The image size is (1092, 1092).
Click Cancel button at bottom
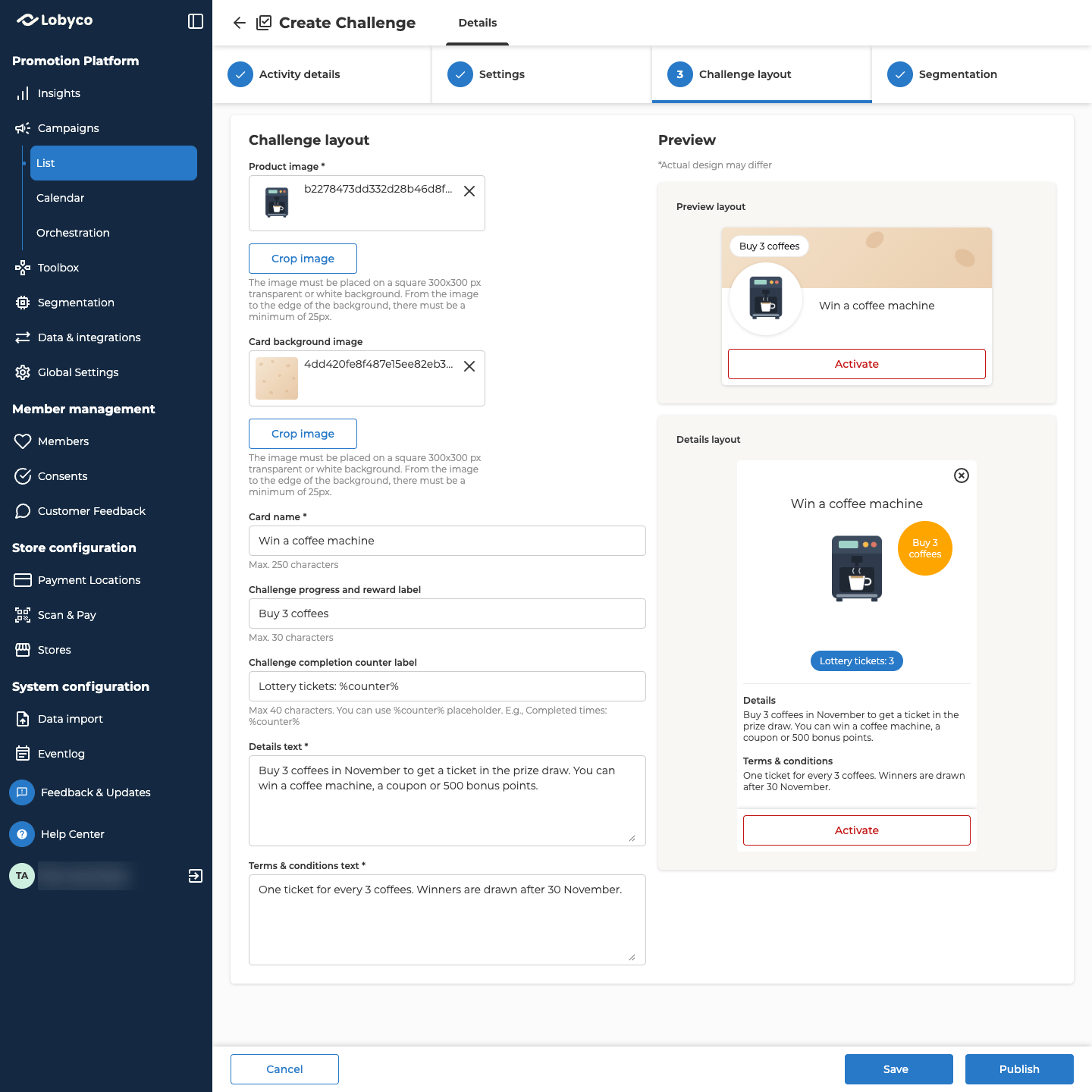tap(284, 1069)
